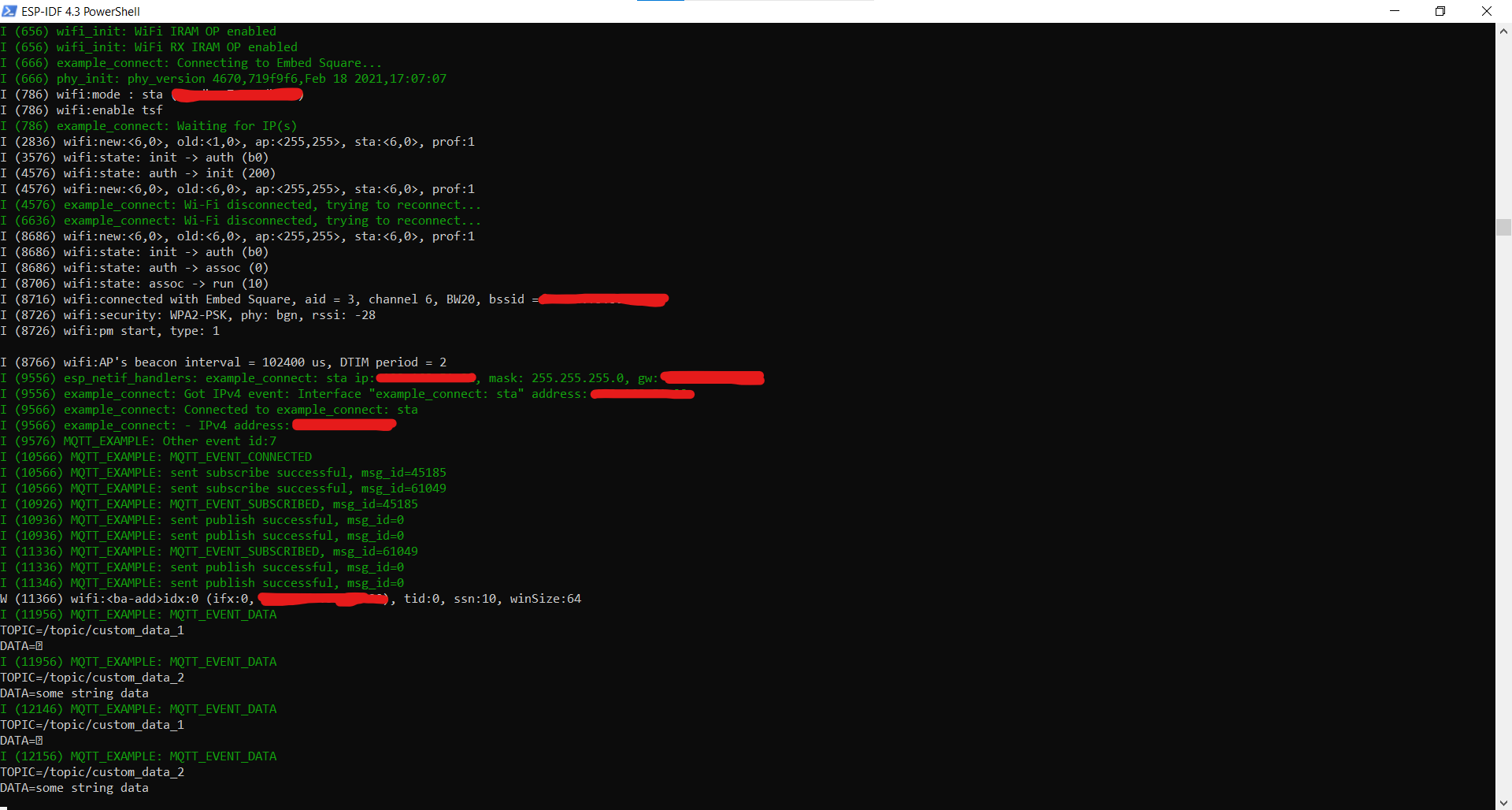Maximize the ESP-IDF PowerShell window

(1440, 11)
